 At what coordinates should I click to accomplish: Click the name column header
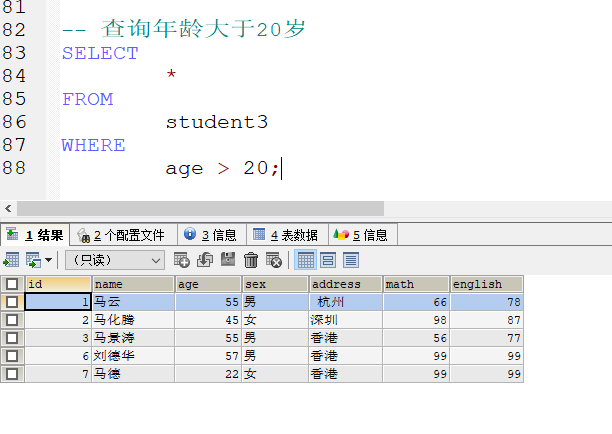pos(133,284)
